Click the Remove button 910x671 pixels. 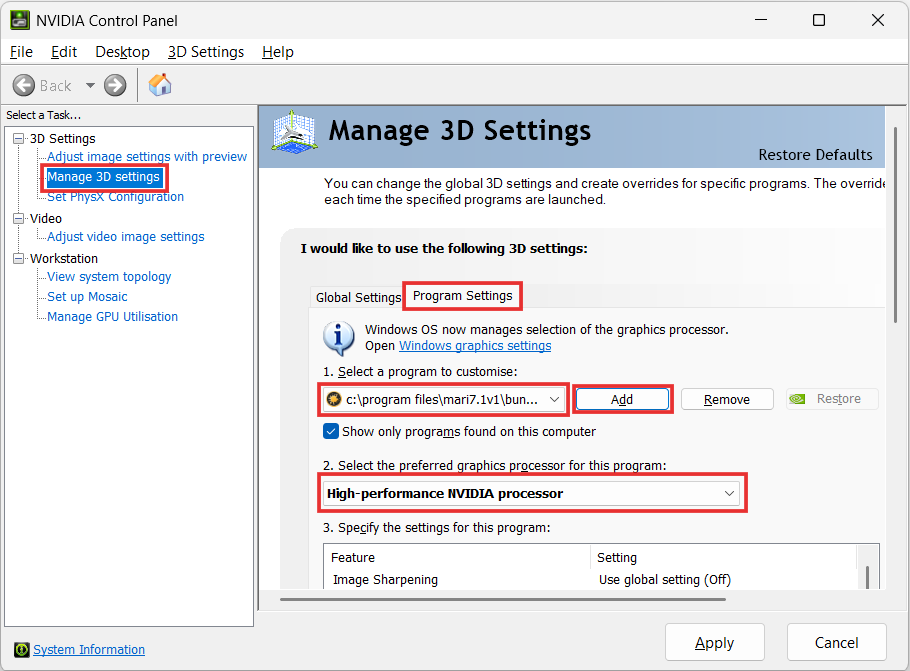click(727, 399)
